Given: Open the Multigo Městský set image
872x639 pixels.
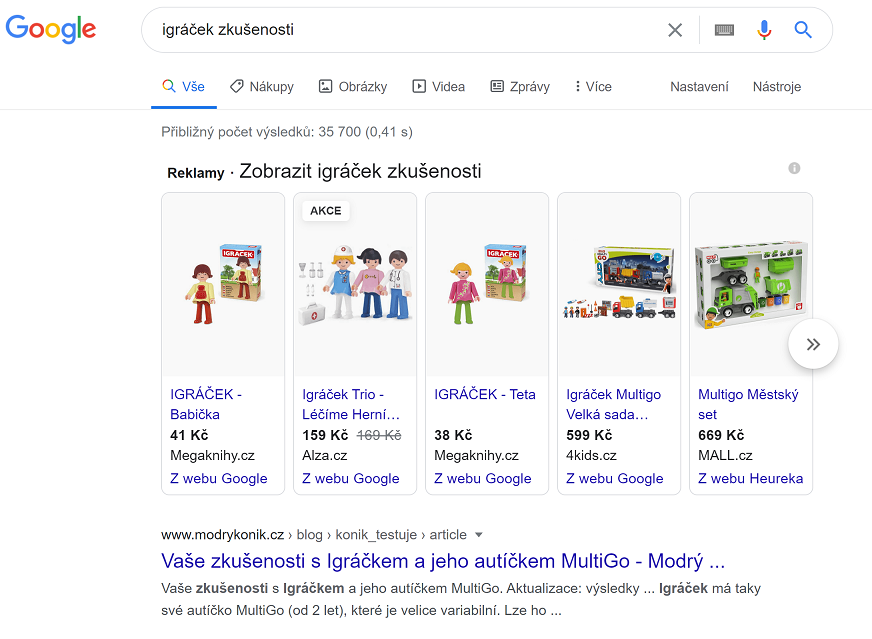Looking at the screenshot, I should [751, 285].
